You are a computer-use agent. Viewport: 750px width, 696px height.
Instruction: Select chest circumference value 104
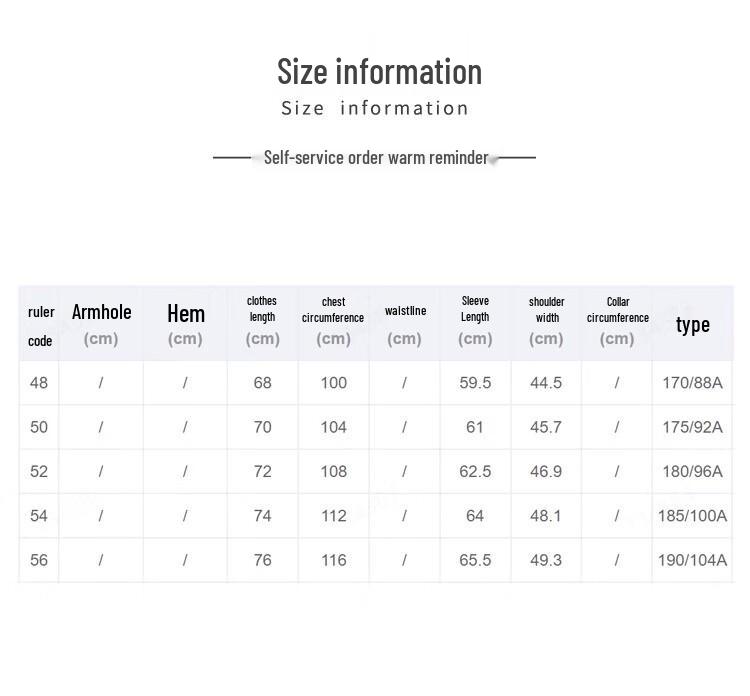[333, 427]
